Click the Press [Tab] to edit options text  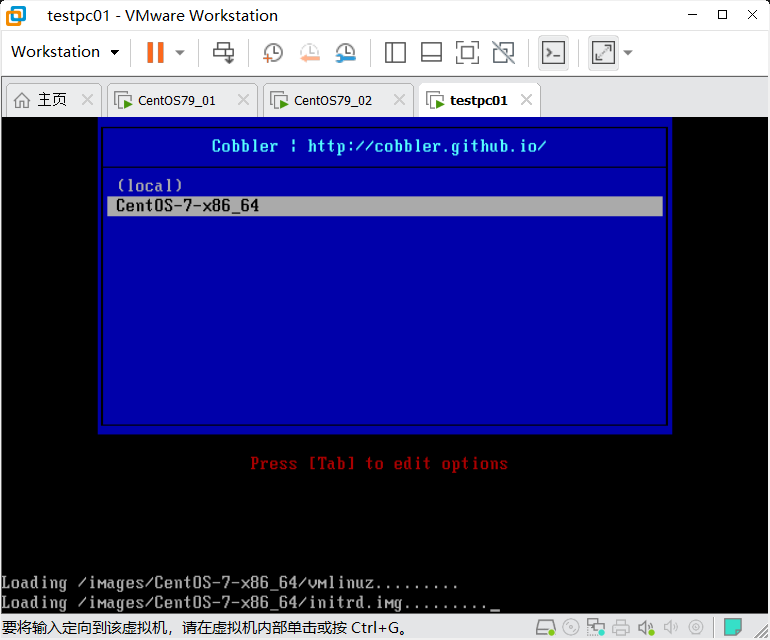[379, 463]
